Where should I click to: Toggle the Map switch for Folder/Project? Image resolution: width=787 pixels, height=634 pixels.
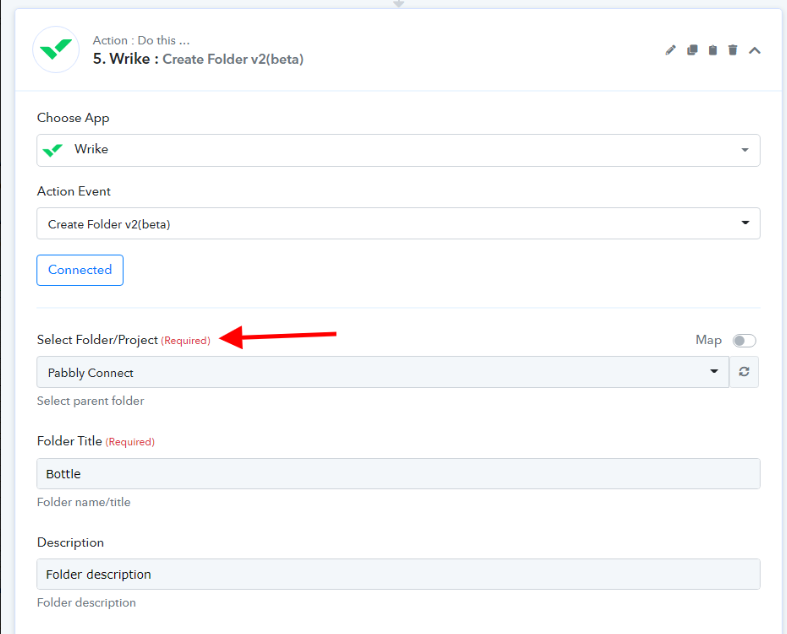click(x=744, y=341)
